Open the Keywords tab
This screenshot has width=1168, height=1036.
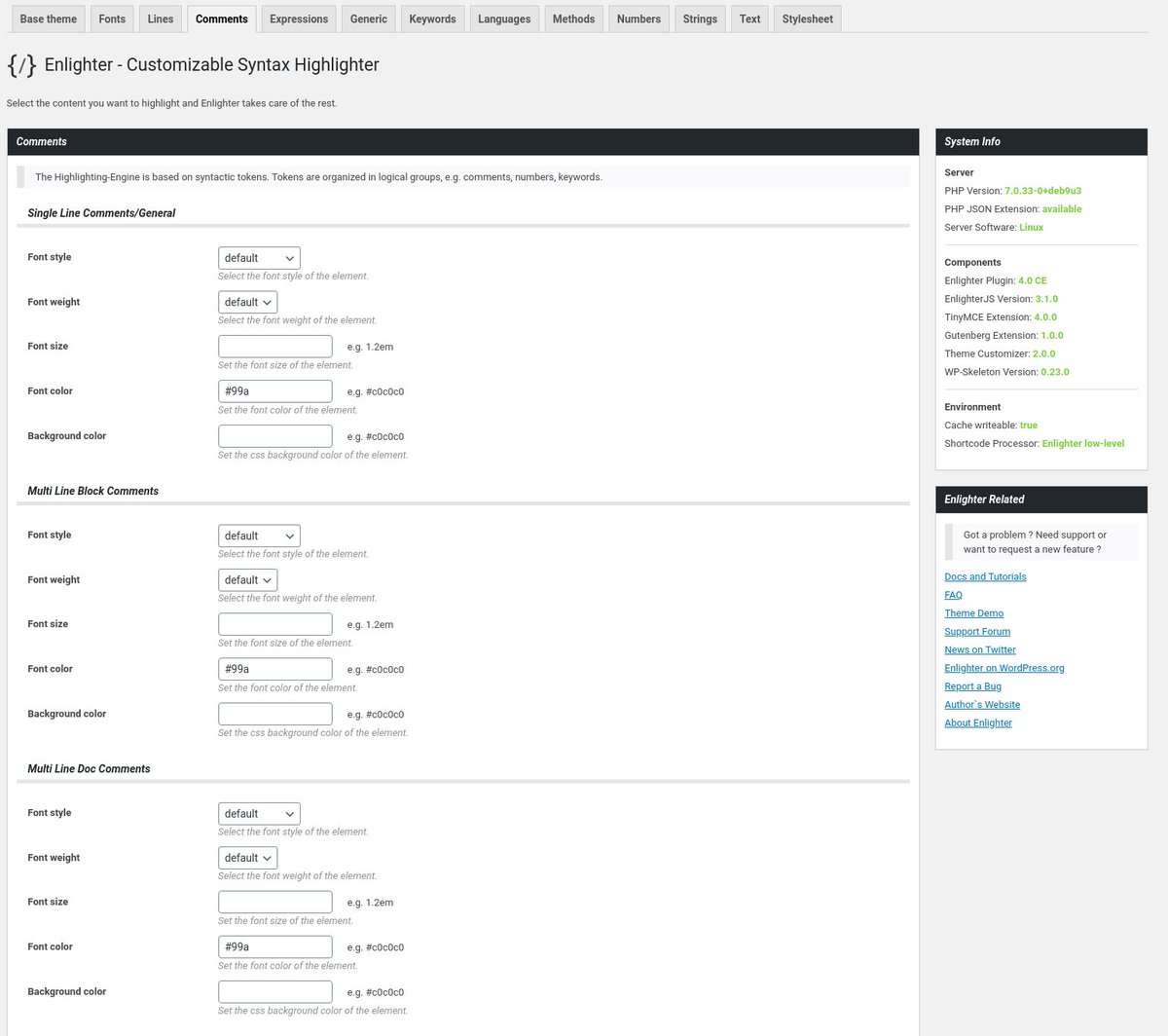[431, 18]
